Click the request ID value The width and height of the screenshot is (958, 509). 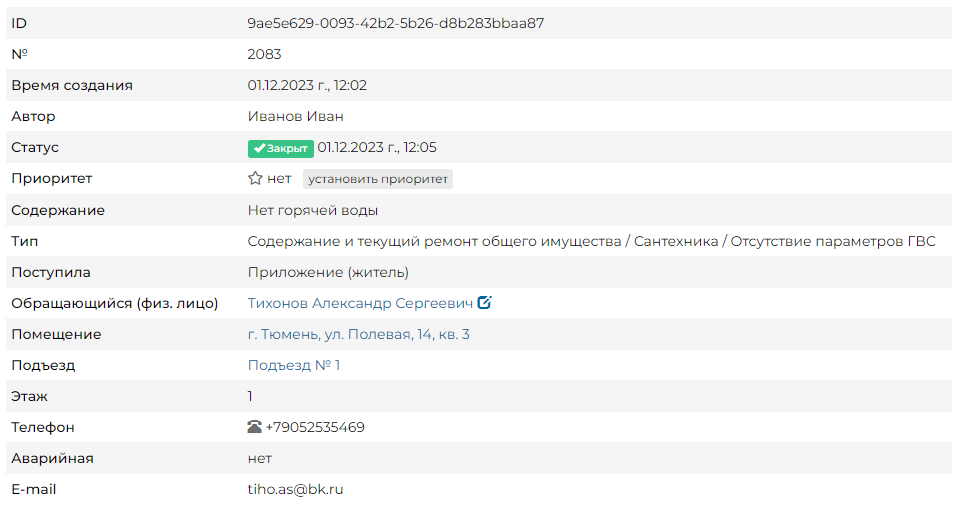[395, 23]
